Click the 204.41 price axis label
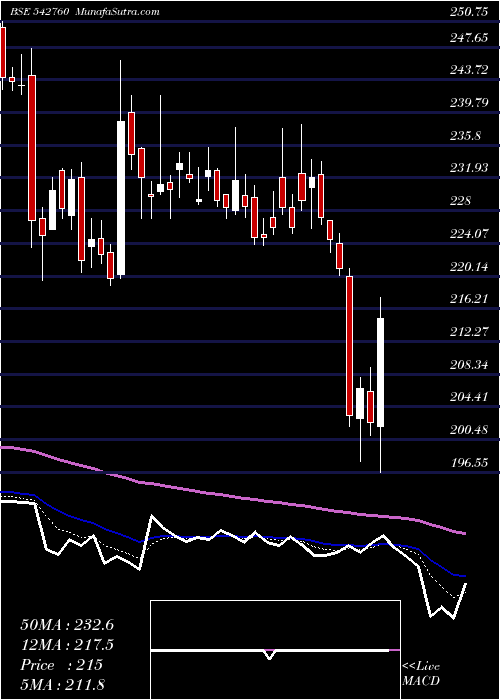Viewport: 500px width, 700px height. point(469,397)
